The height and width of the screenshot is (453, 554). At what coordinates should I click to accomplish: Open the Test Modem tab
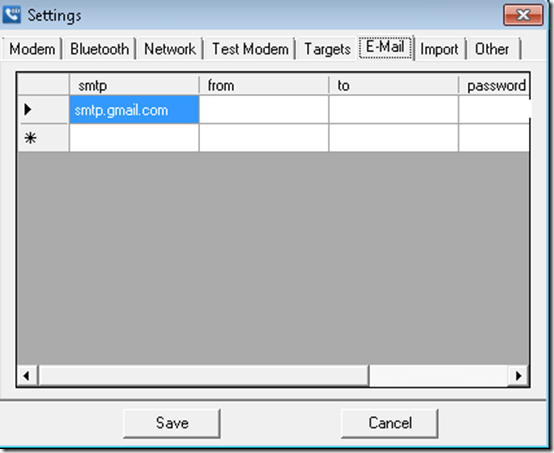pos(250,49)
